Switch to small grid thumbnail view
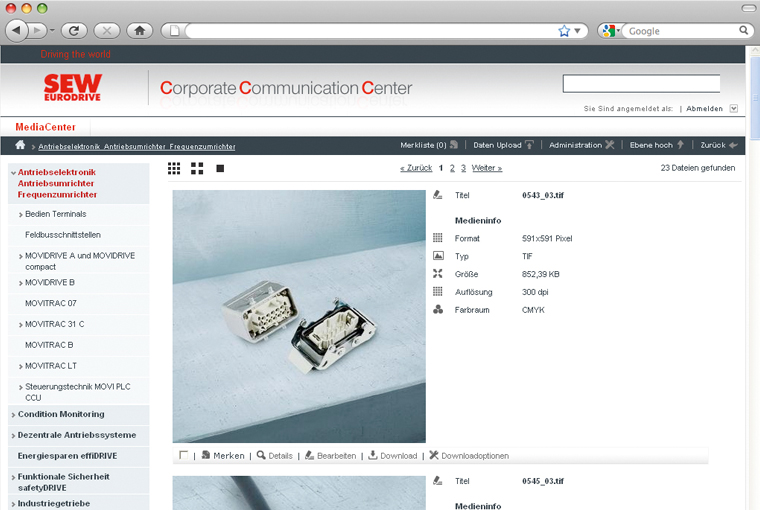Viewport: 760px width, 510px height. pyautogui.click(x=174, y=168)
